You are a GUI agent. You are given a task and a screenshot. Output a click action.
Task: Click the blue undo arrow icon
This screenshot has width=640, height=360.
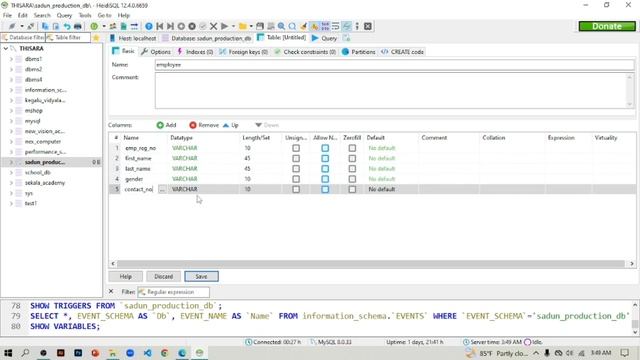pos(67,26)
